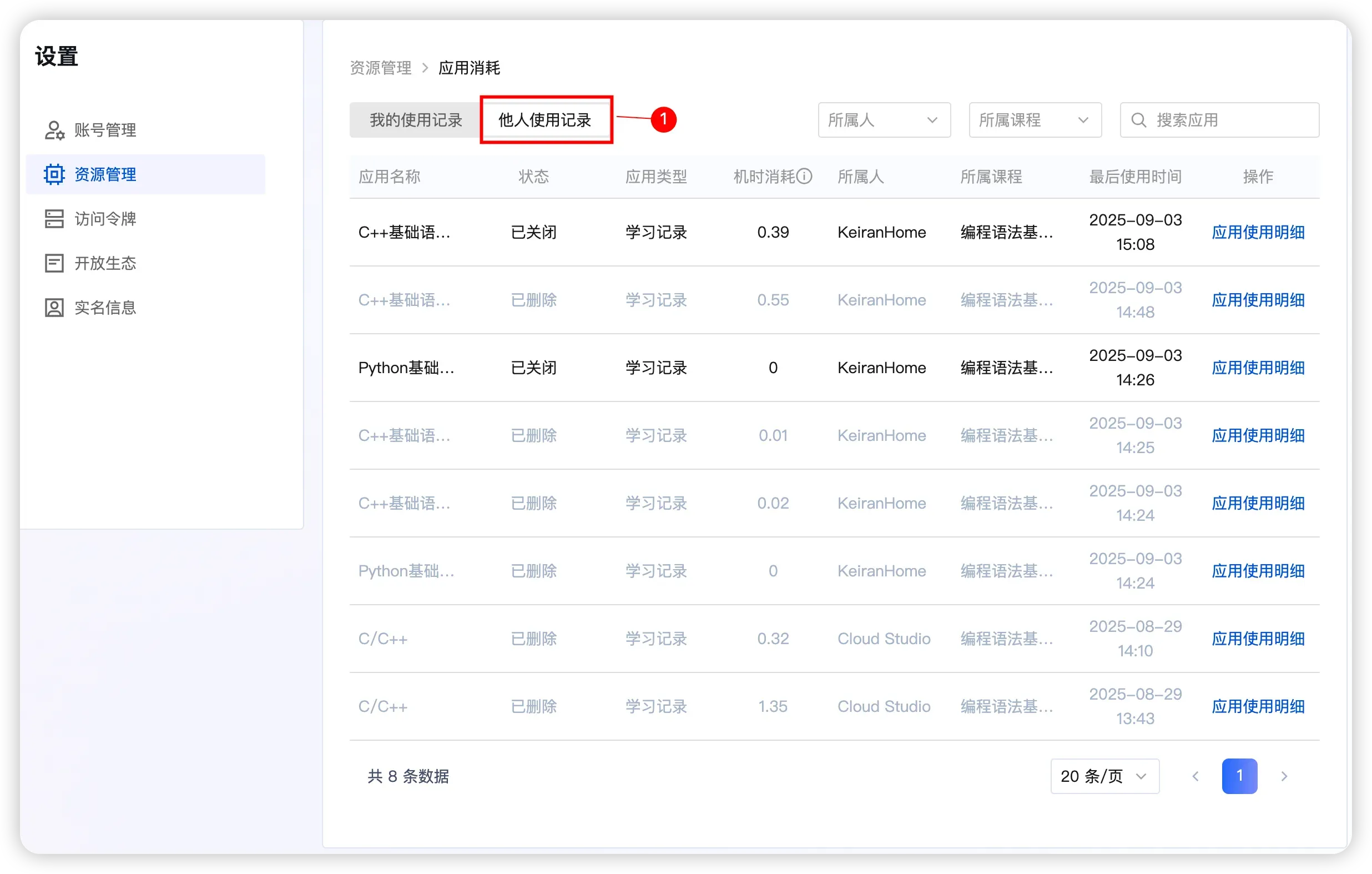The image size is (1372, 874).
Task: Open 应用使用明细 for the 0.39 row
Action: tap(1258, 232)
